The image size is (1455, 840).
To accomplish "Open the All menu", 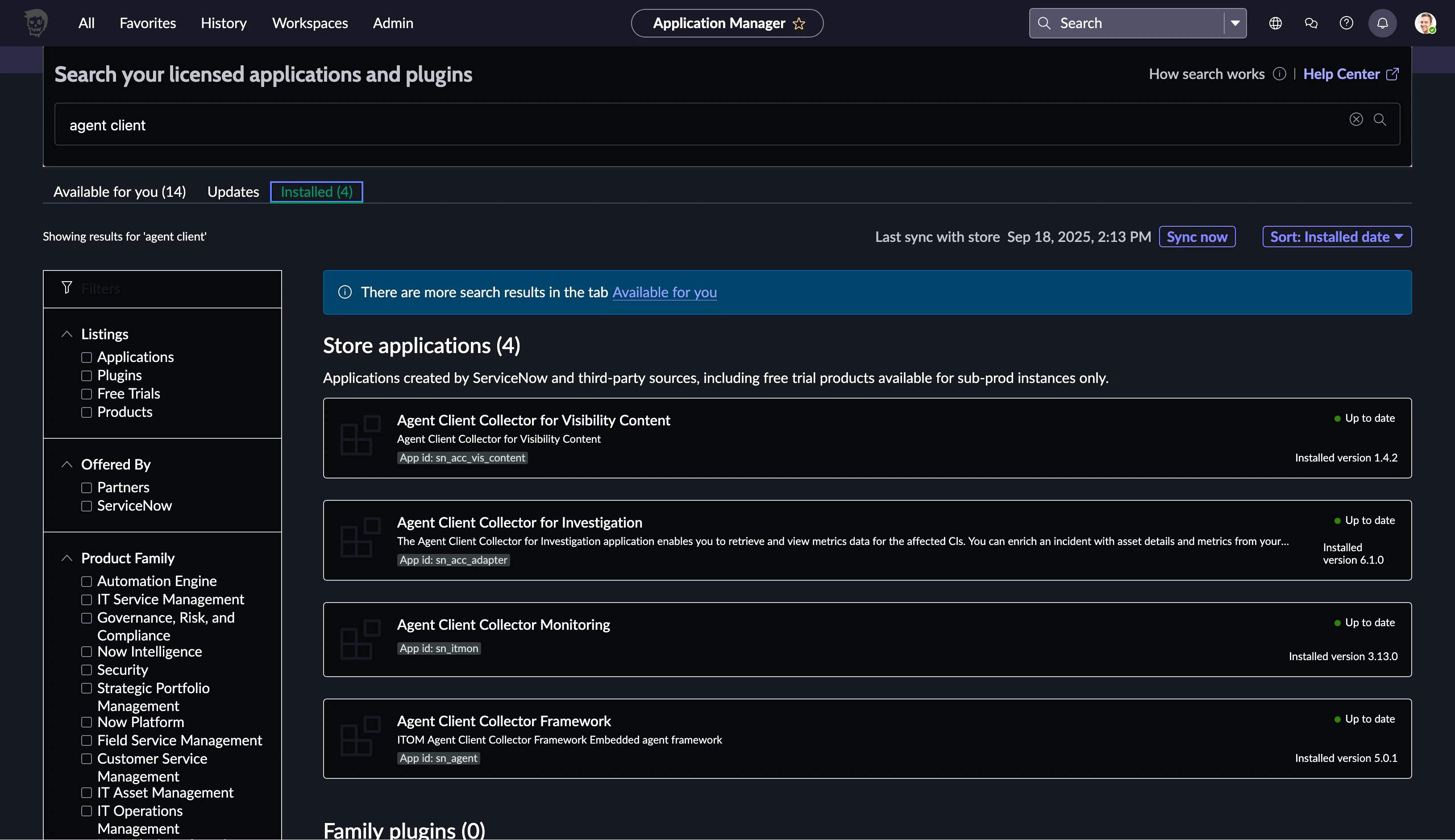I will (x=87, y=23).
